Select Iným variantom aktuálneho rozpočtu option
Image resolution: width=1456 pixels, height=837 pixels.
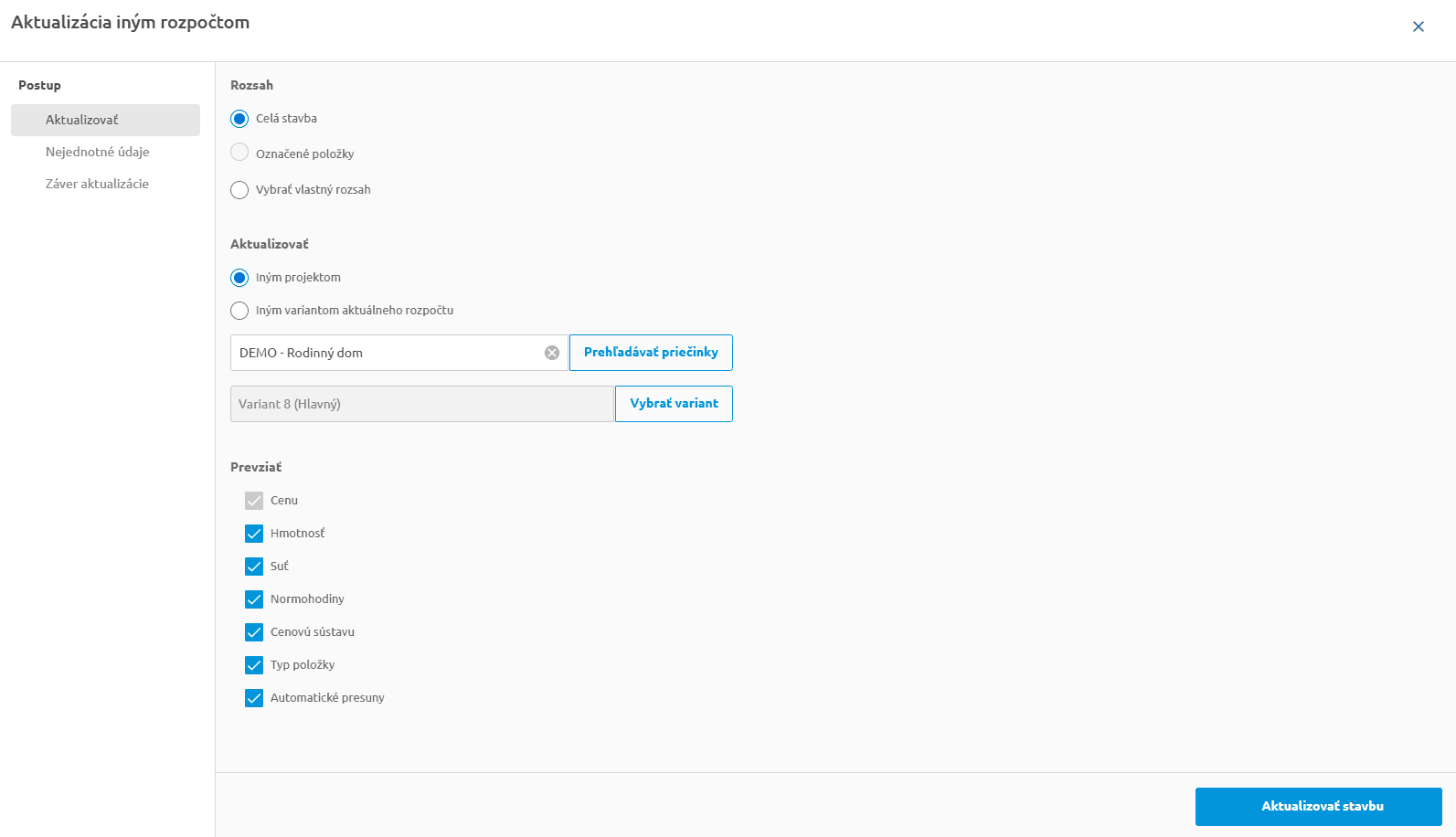click(x=239, y=311)
